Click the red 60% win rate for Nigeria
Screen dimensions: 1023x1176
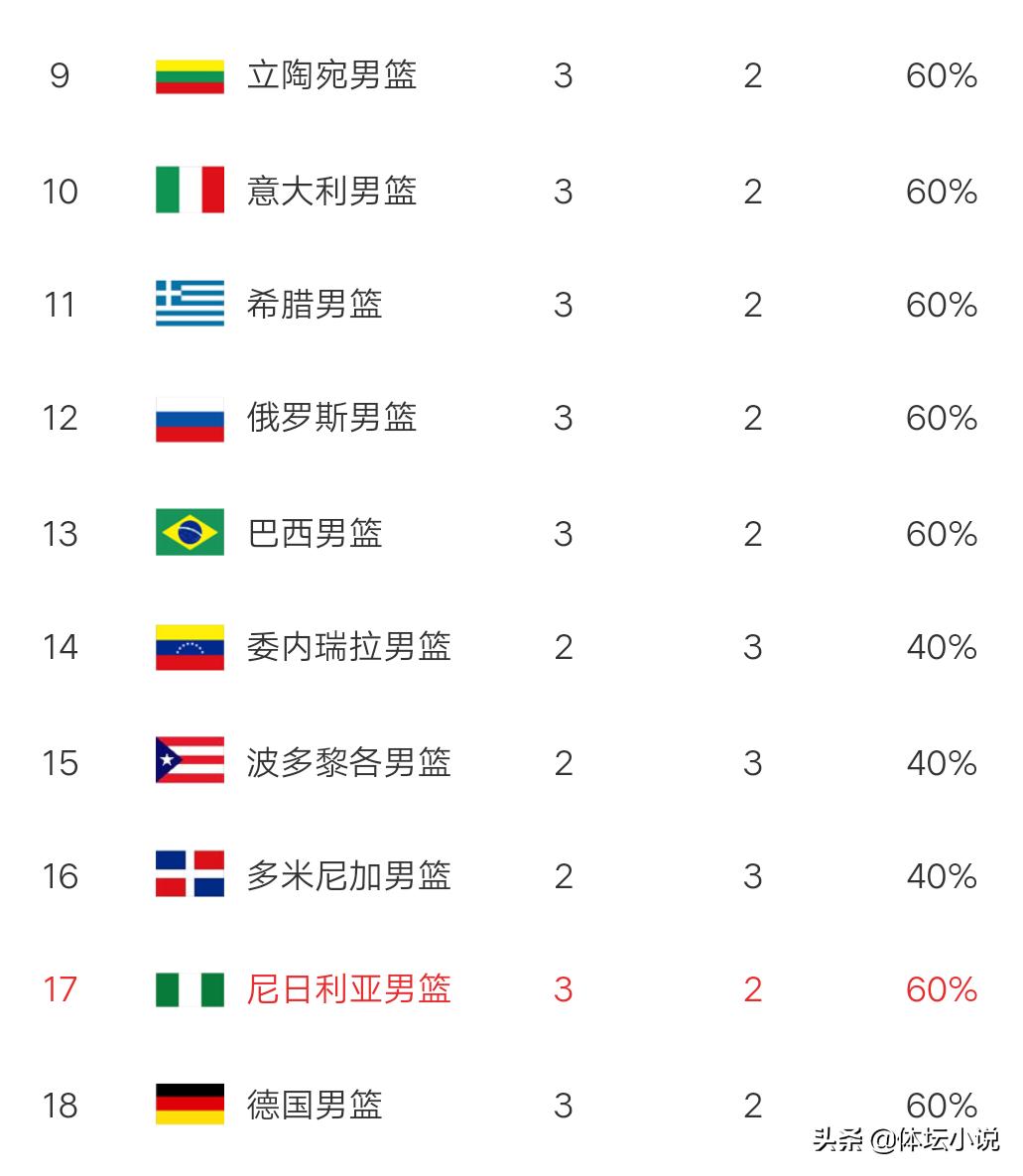pos(942,989)
